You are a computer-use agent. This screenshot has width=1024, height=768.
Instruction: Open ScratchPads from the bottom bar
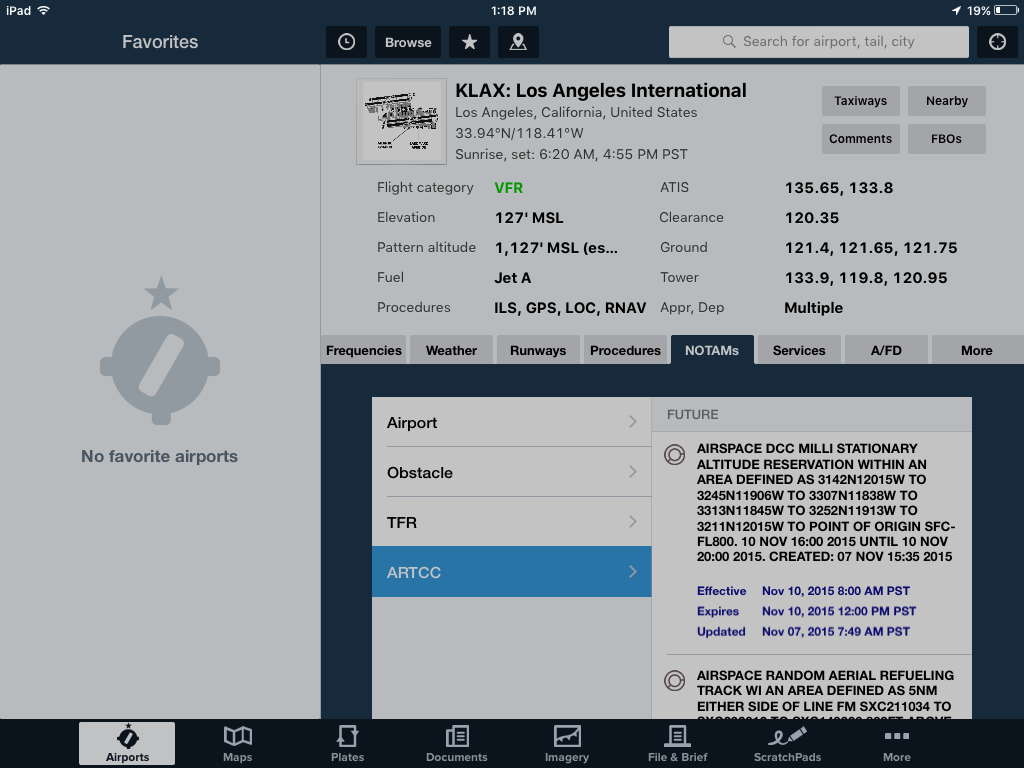[x=787, y=744]
